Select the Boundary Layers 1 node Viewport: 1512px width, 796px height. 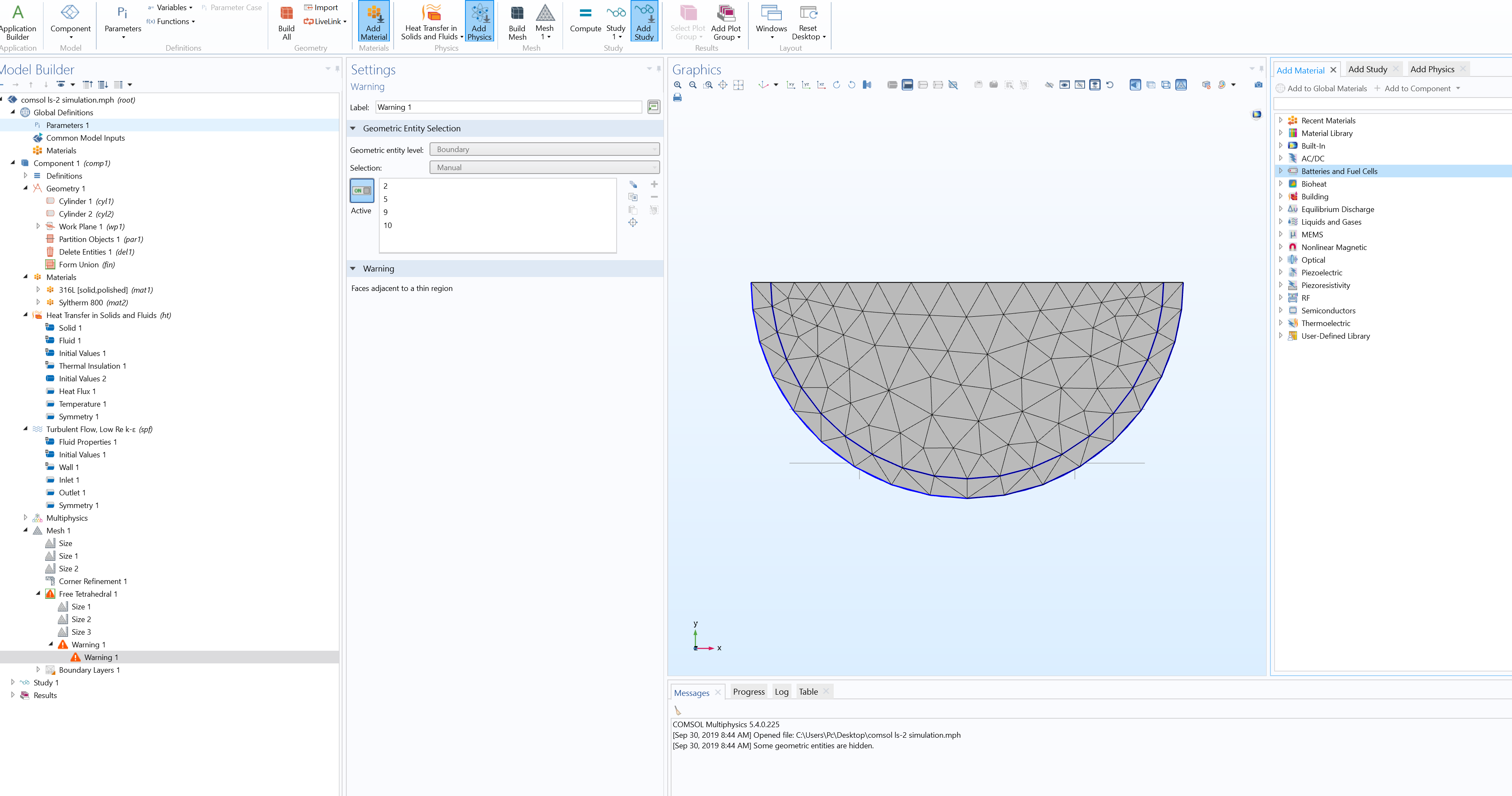click(89, 670)
